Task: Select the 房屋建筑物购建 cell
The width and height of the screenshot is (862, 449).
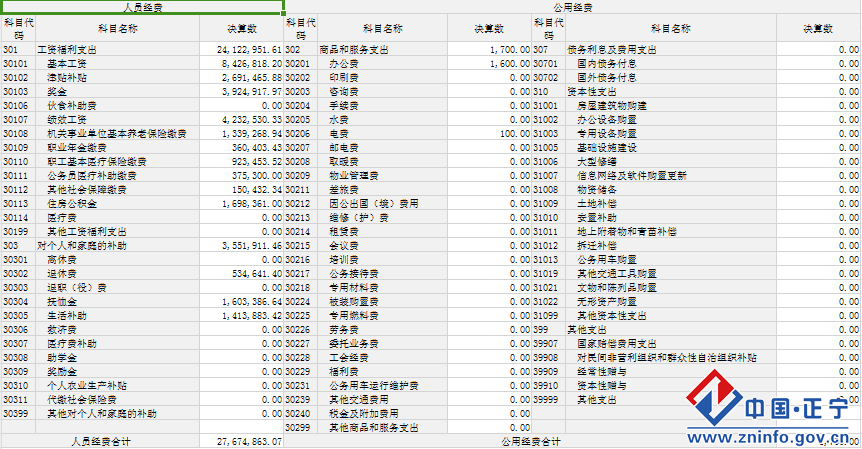Action: pos(671,106)
